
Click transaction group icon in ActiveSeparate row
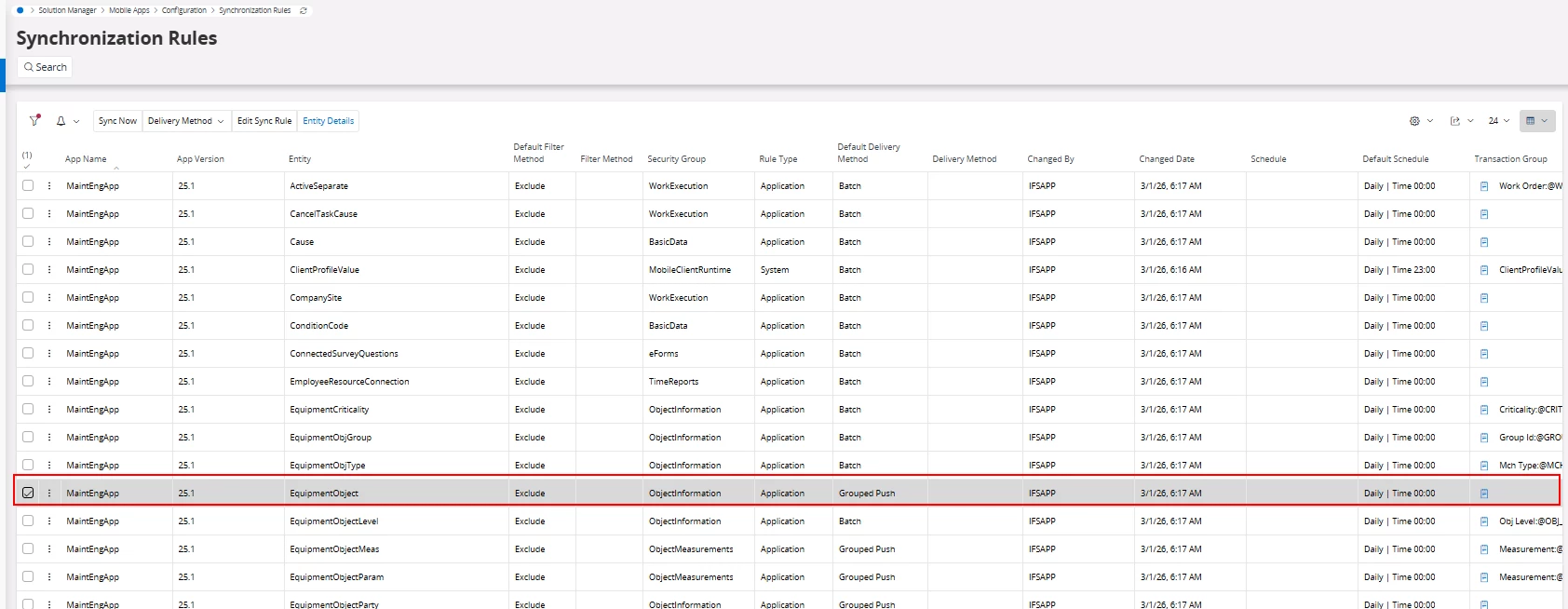pyautogui.click(x=1484, y=186)
